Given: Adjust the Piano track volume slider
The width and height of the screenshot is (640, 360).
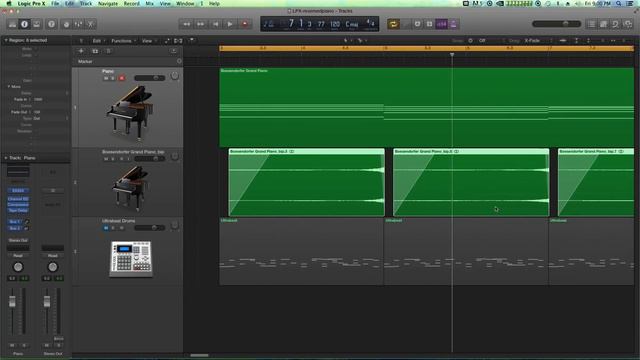Looking at the screenshot, I should pos(150,78).
